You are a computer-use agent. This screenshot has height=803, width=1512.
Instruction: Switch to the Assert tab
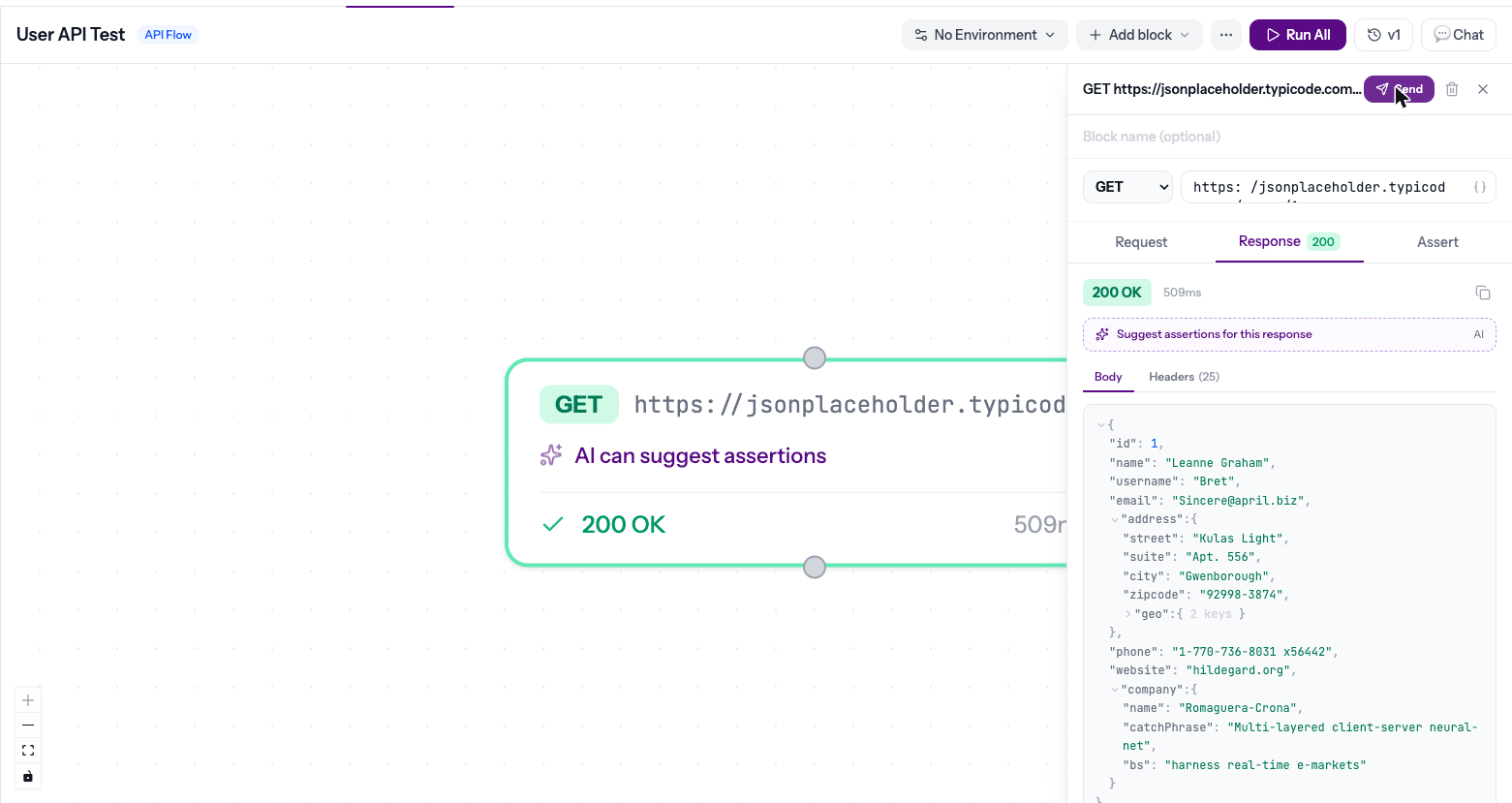tap(1437, 242)
